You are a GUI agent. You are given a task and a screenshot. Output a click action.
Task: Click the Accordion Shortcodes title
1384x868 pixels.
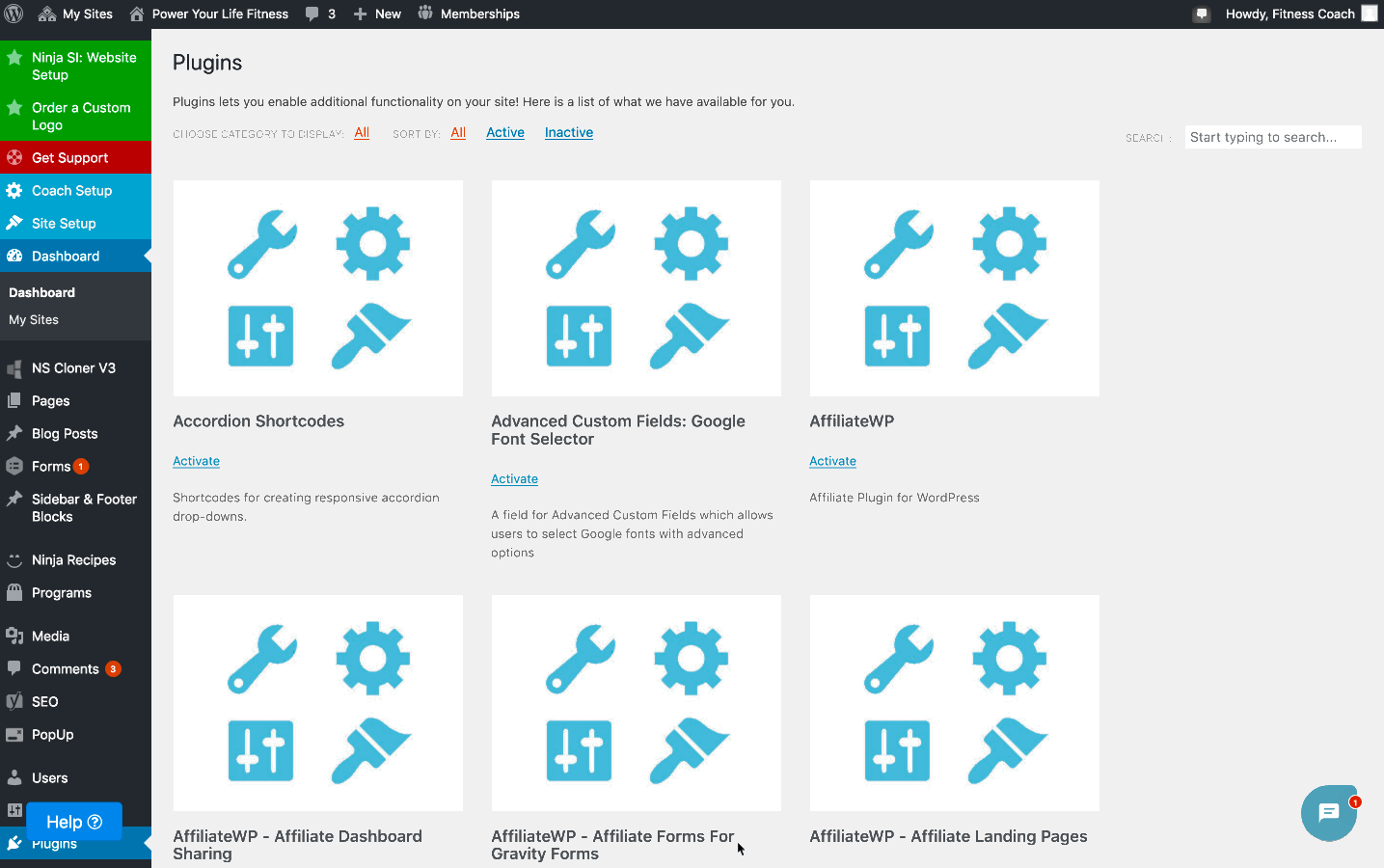[x=258, y=421]
